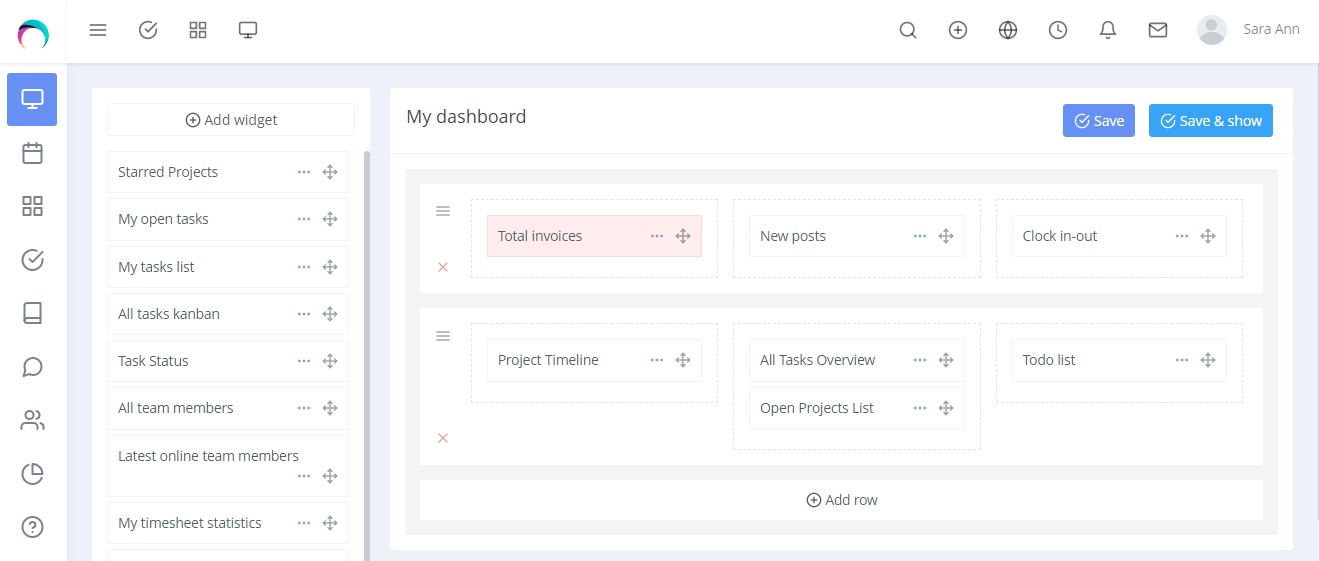Open the chat bubble icon in sidebar
The height and width of the screenshot is (561, 1319).
point(32,367)
